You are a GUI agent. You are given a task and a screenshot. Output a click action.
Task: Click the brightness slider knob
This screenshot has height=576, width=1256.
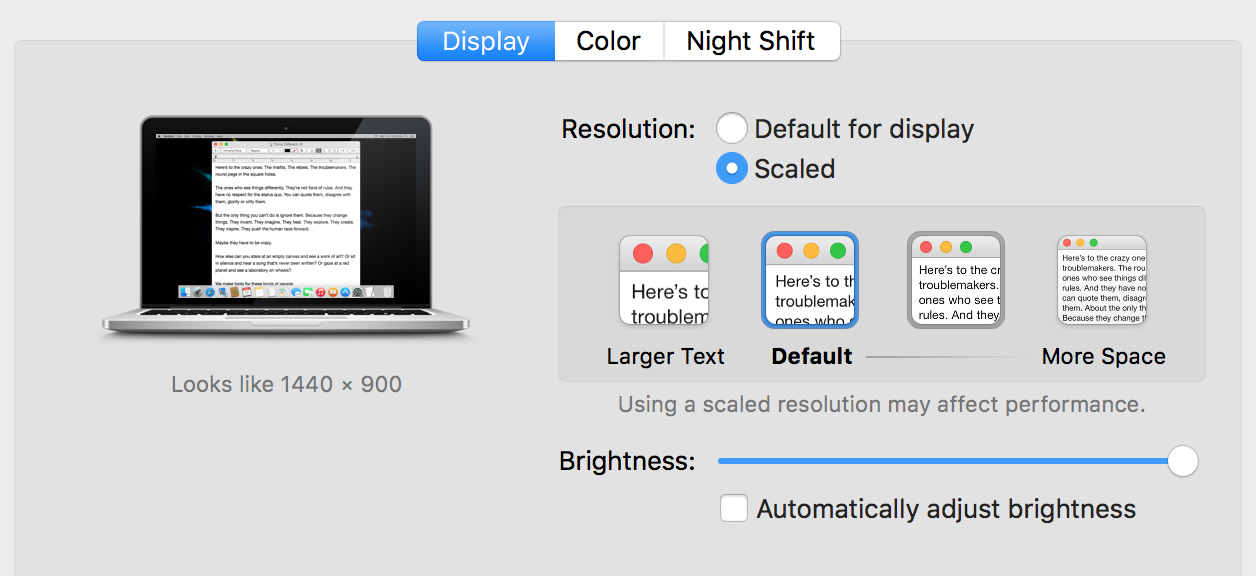1183,461
